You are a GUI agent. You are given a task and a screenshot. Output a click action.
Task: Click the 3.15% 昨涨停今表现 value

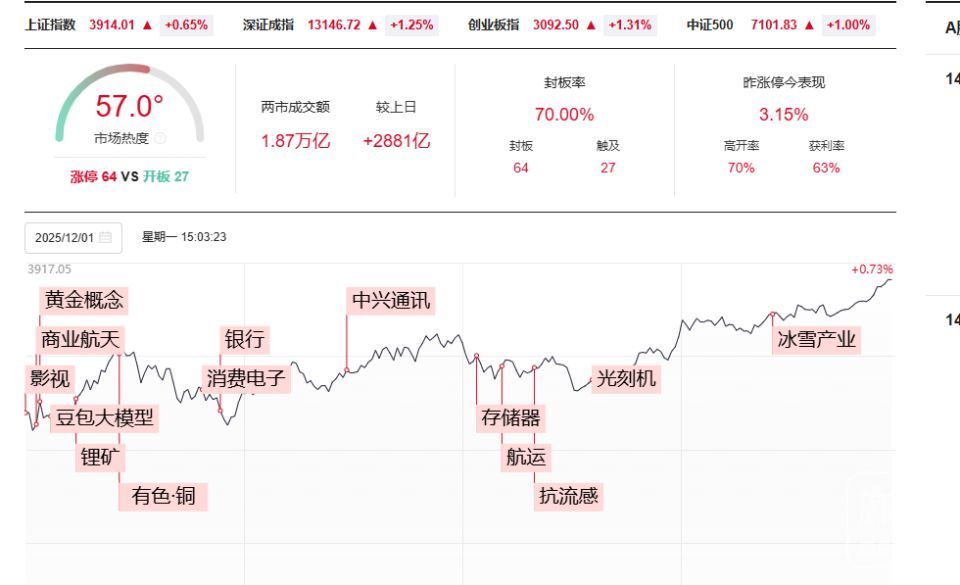point(783,115)
